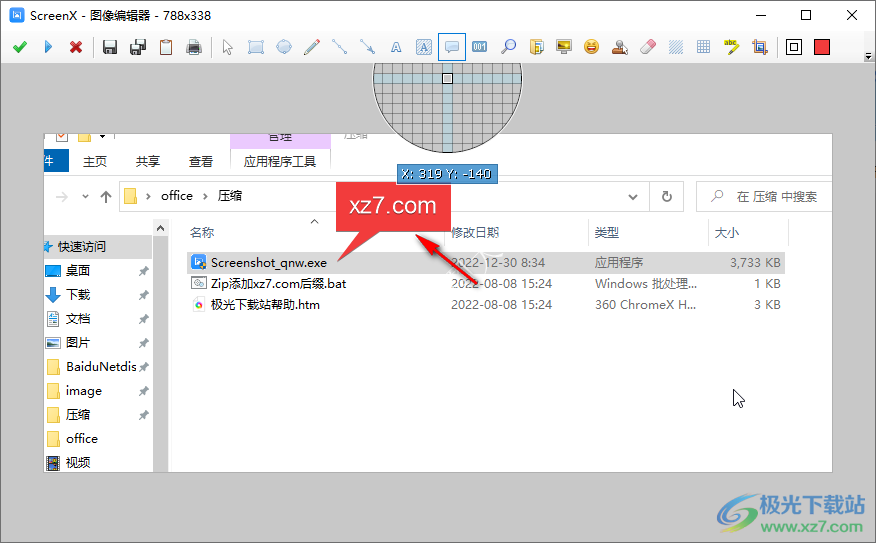The height and width of the screenshot is (543, 876).
Task: Select the abc highlighter tool
Action: click(731, 47)
